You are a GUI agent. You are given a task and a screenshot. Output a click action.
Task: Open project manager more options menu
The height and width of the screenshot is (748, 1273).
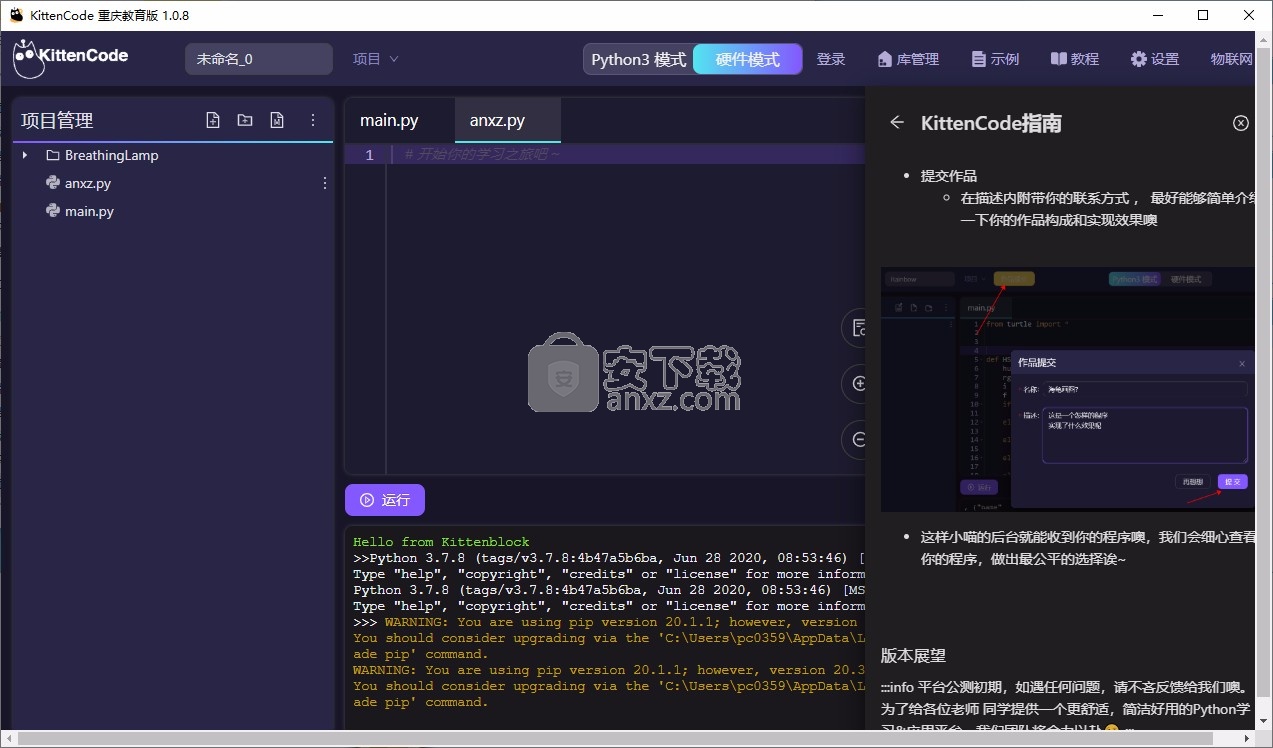312,120
